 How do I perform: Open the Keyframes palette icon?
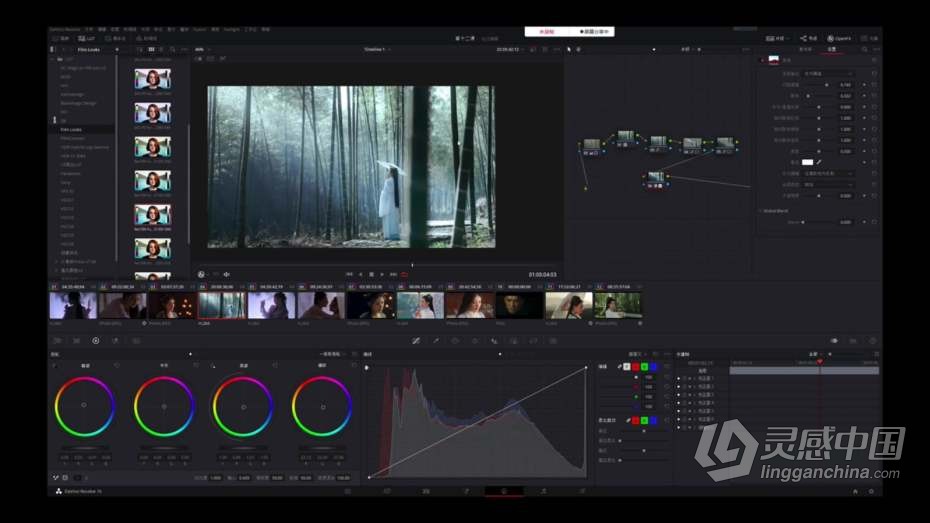834,341
